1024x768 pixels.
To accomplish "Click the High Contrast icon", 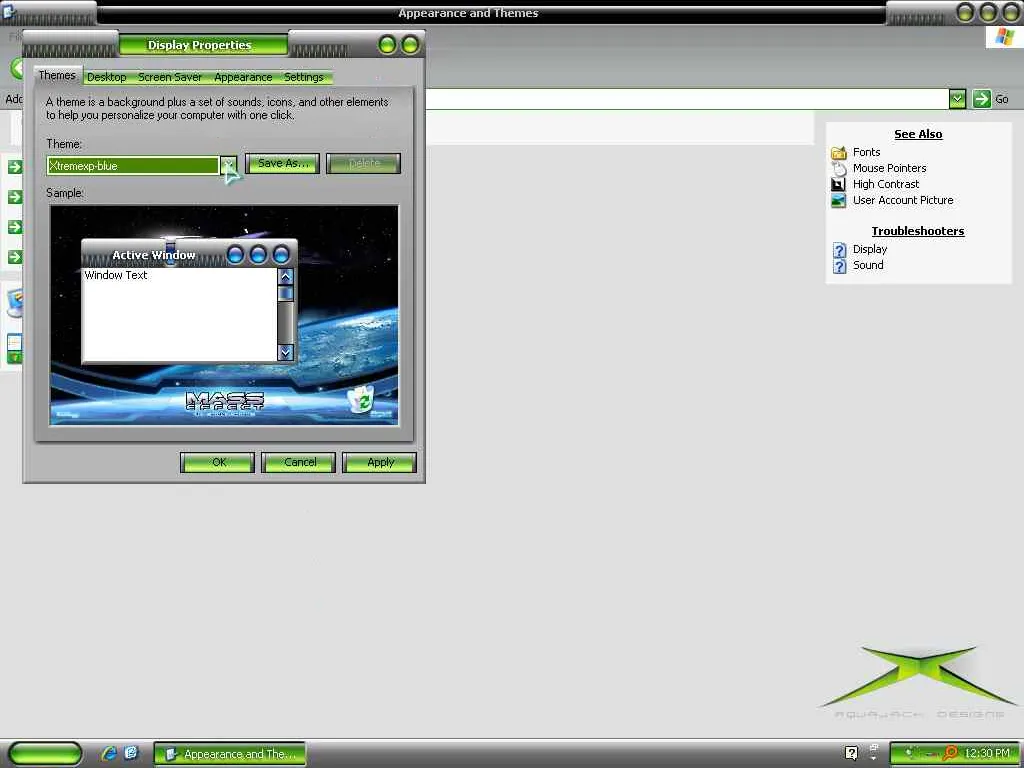I will pos(839,185).
